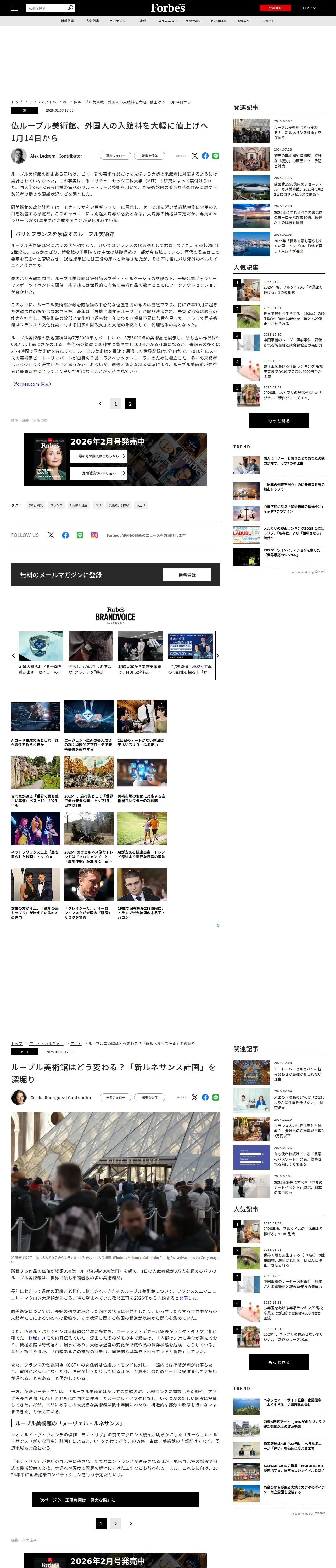Click the 無料登録 newsletter button
This screenshot has width=336, height=1568.
(187, 575)
